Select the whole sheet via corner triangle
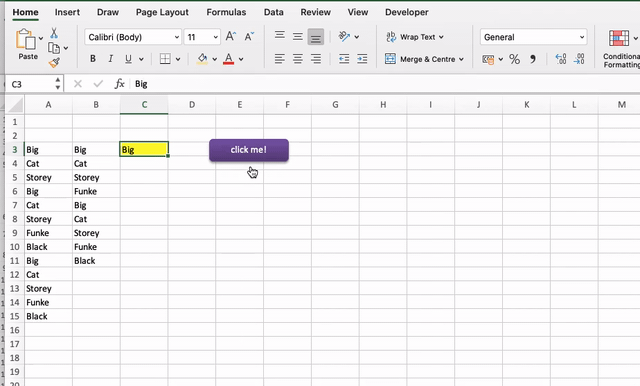Screen dimensions: 640x386 click(16, 105)
